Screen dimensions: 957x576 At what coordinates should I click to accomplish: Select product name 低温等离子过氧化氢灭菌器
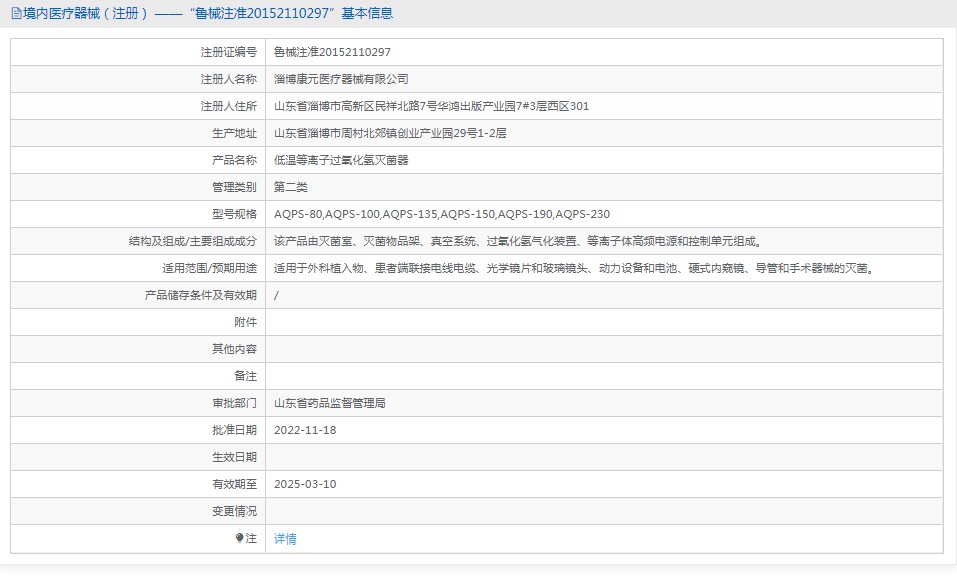pos(341,160)
